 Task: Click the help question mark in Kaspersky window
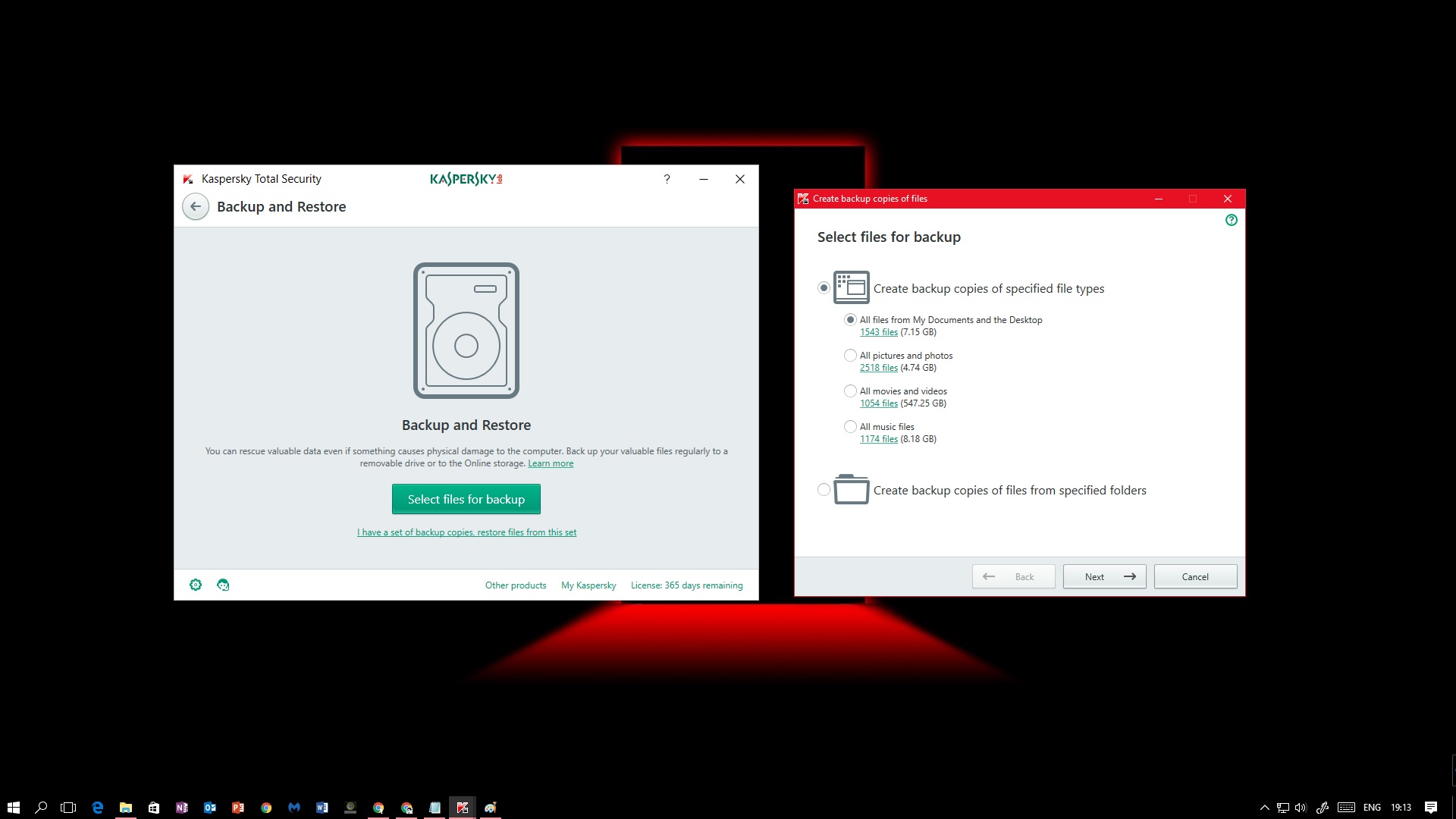[667, 179]
